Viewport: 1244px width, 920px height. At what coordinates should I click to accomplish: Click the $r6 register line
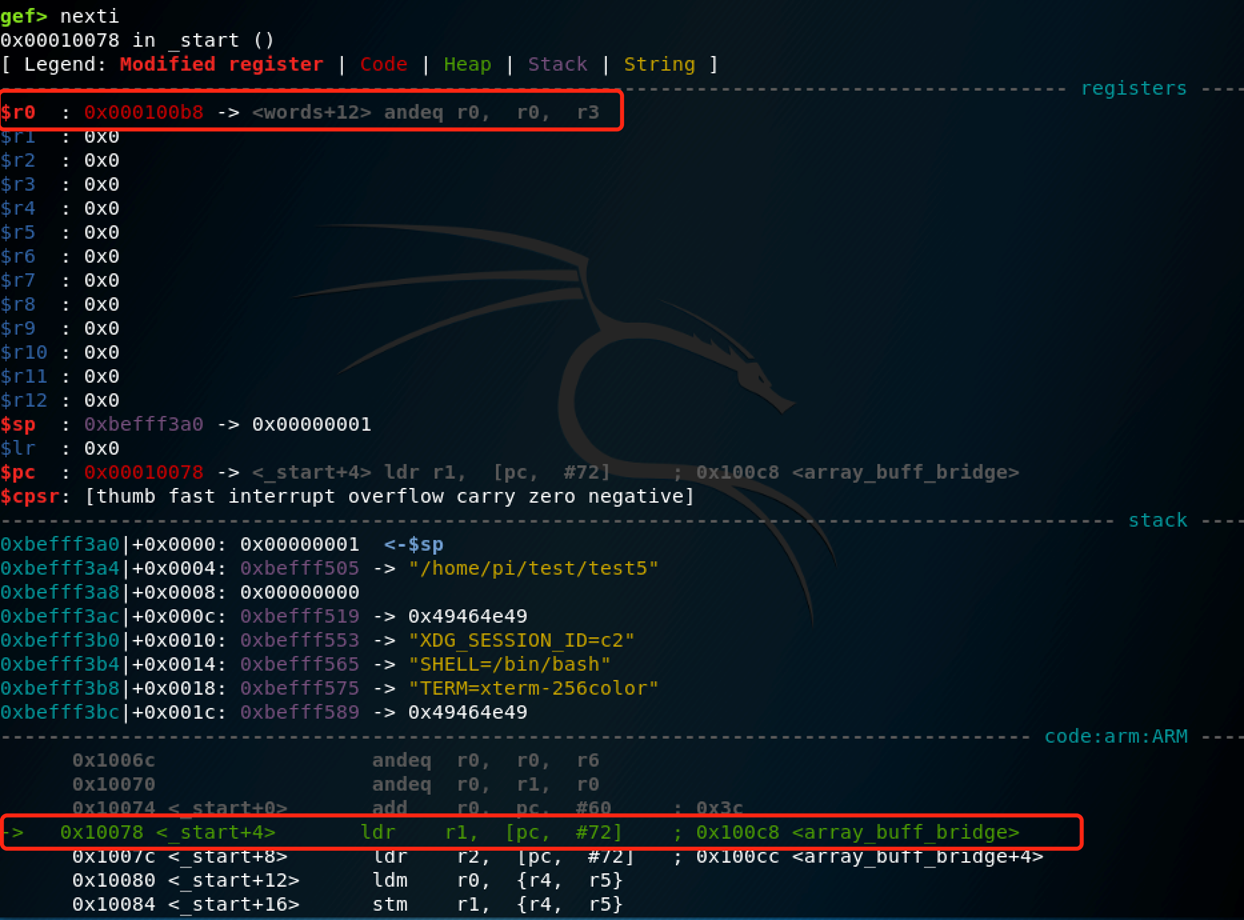click(x=60, y=256)
